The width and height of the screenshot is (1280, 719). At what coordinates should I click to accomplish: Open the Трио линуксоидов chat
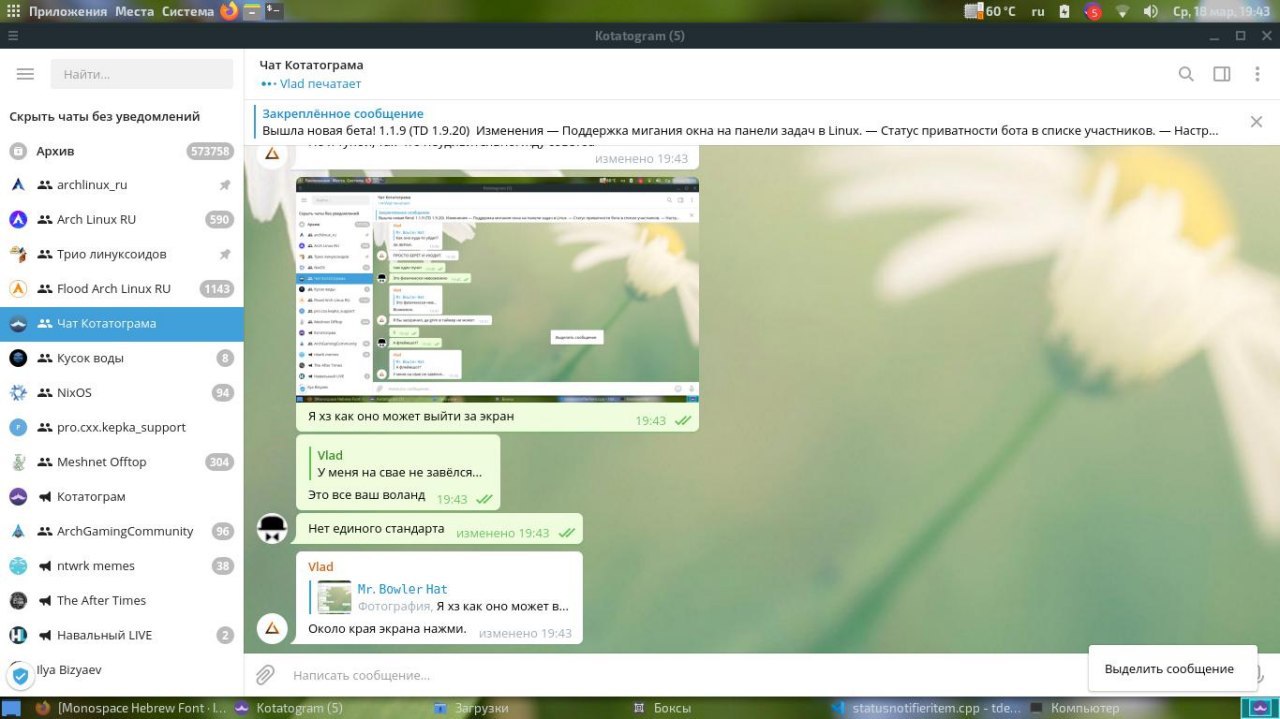(x=122, y=254)
